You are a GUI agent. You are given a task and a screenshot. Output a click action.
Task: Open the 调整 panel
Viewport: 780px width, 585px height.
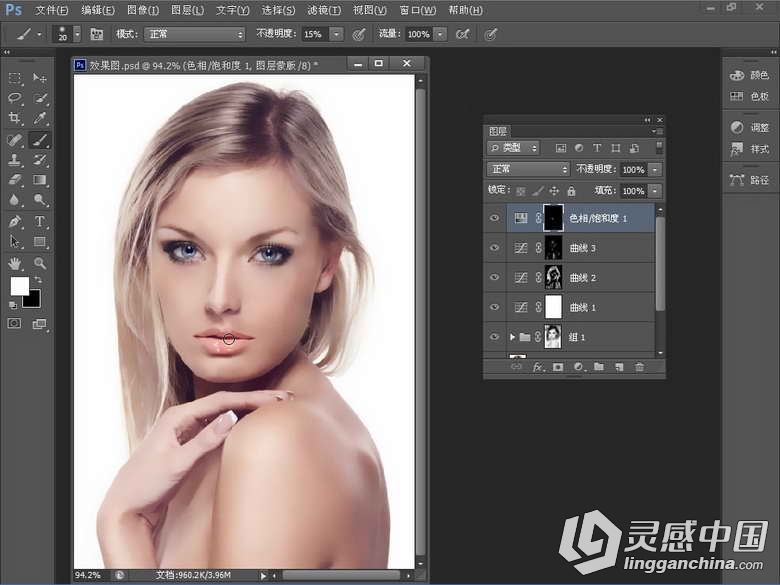pyautogui.click(x=750, y=127)
